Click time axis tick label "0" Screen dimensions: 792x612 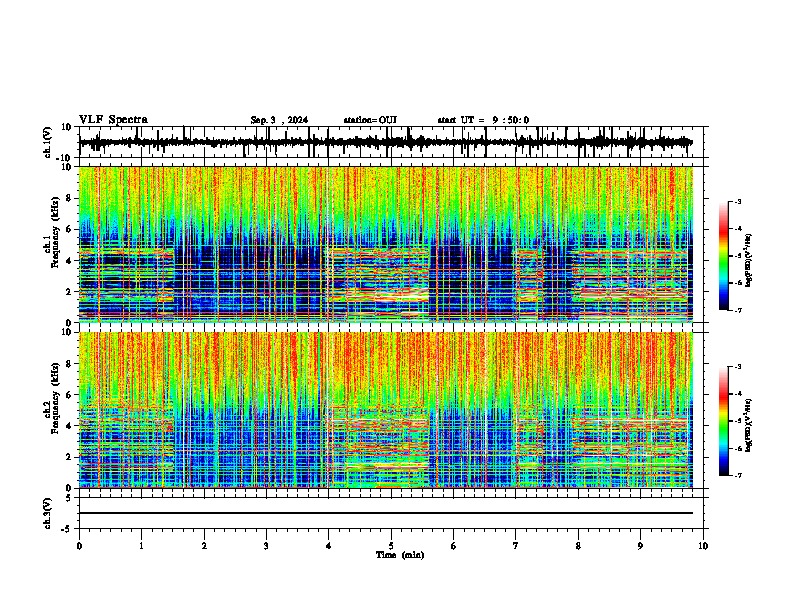(79, 546)
